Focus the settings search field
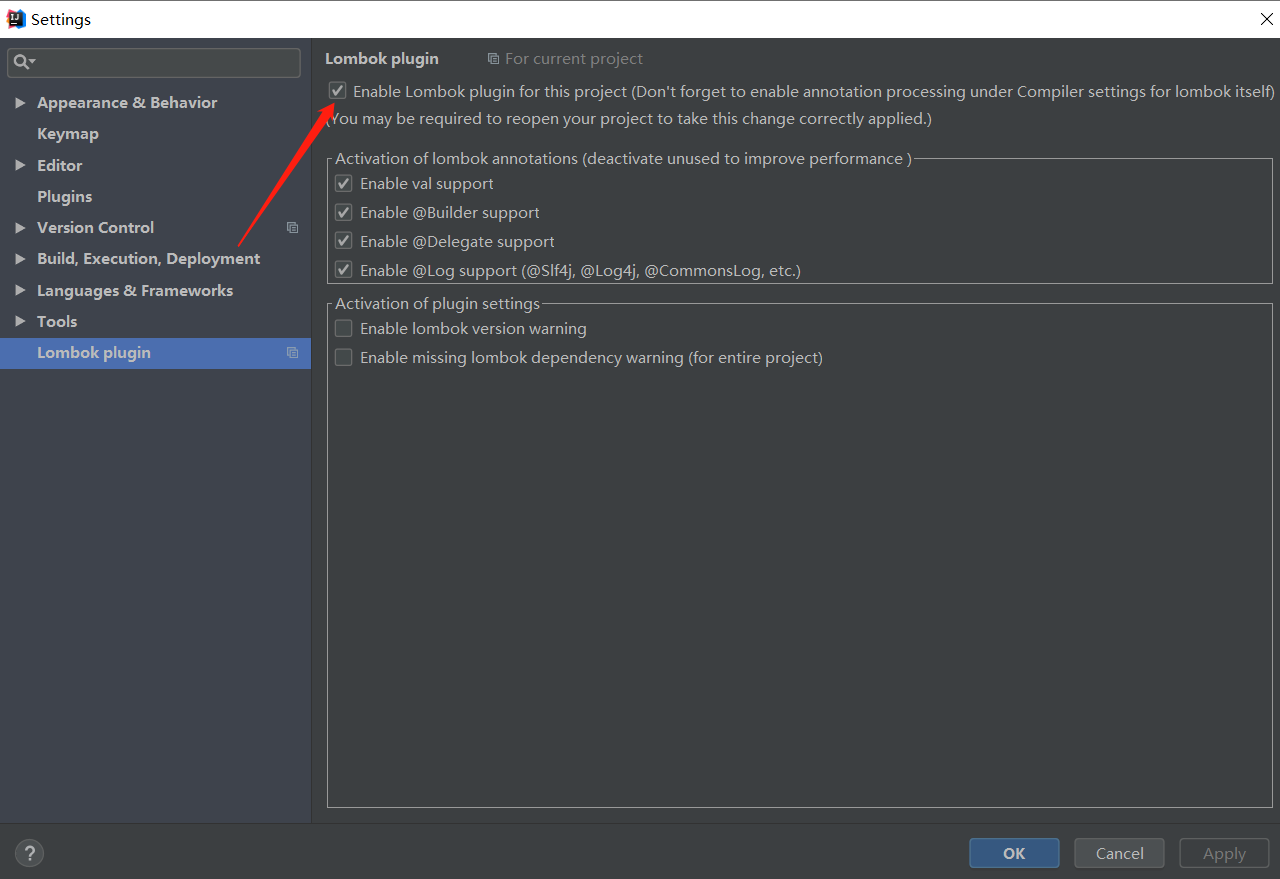 pyautogui.click(x=154, y=63)
